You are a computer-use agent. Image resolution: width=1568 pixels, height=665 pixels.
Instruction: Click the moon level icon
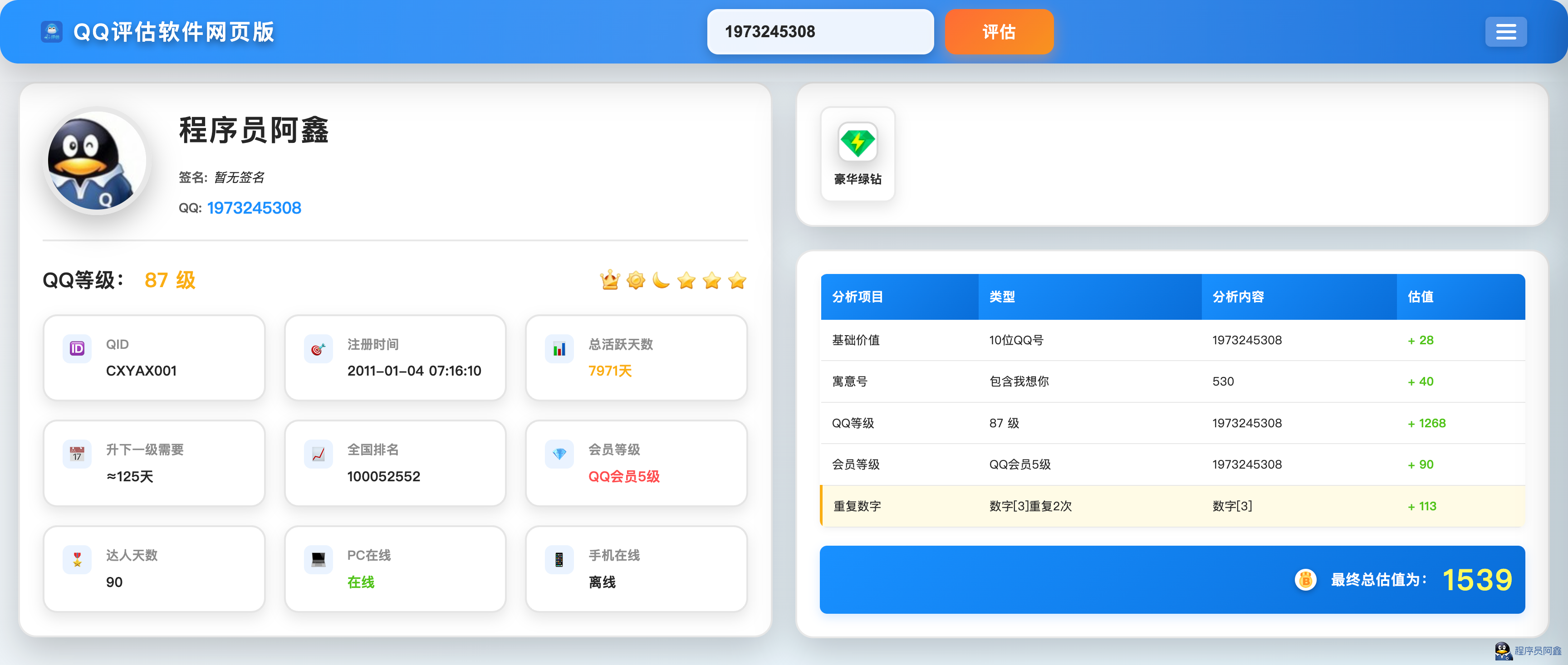click(661, 280)
